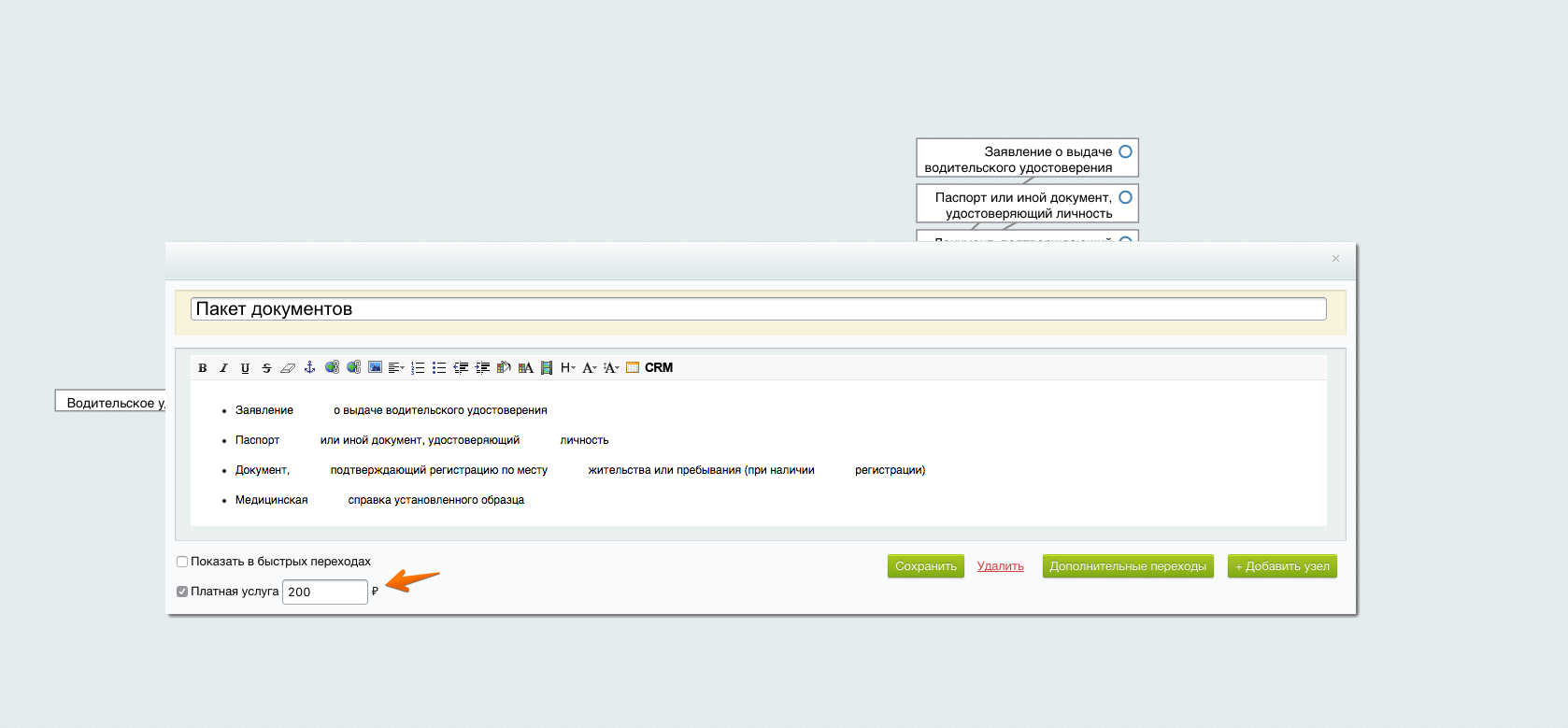Screen dimensions: 1568x728
Task: Enable 'Показать в быстрых переходах' checkbox
Action: pos(182,562)
